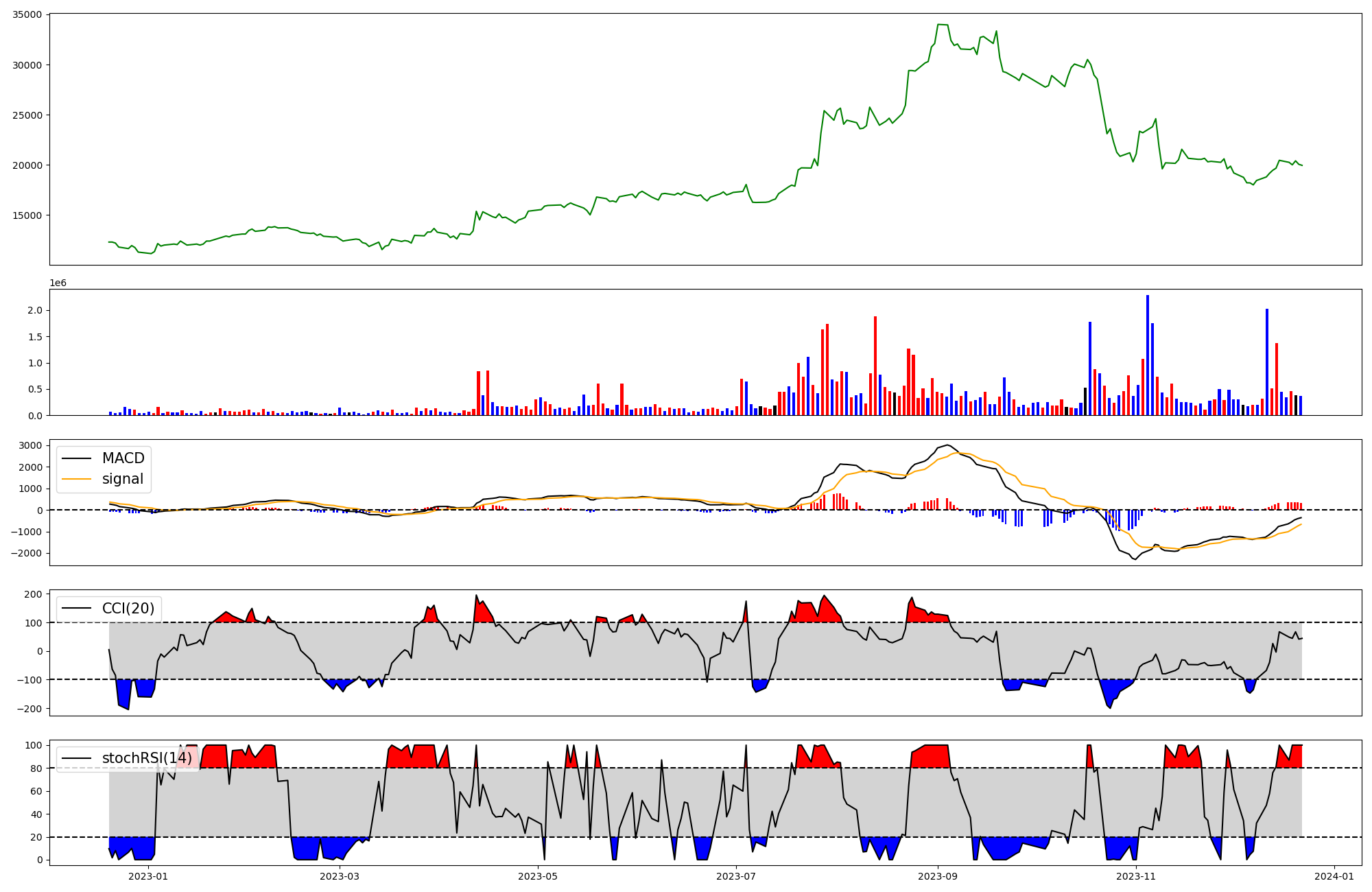The image size is (1372, 892).
Task: Click the 2023-09 date tick label
Action: click(938, 876)
